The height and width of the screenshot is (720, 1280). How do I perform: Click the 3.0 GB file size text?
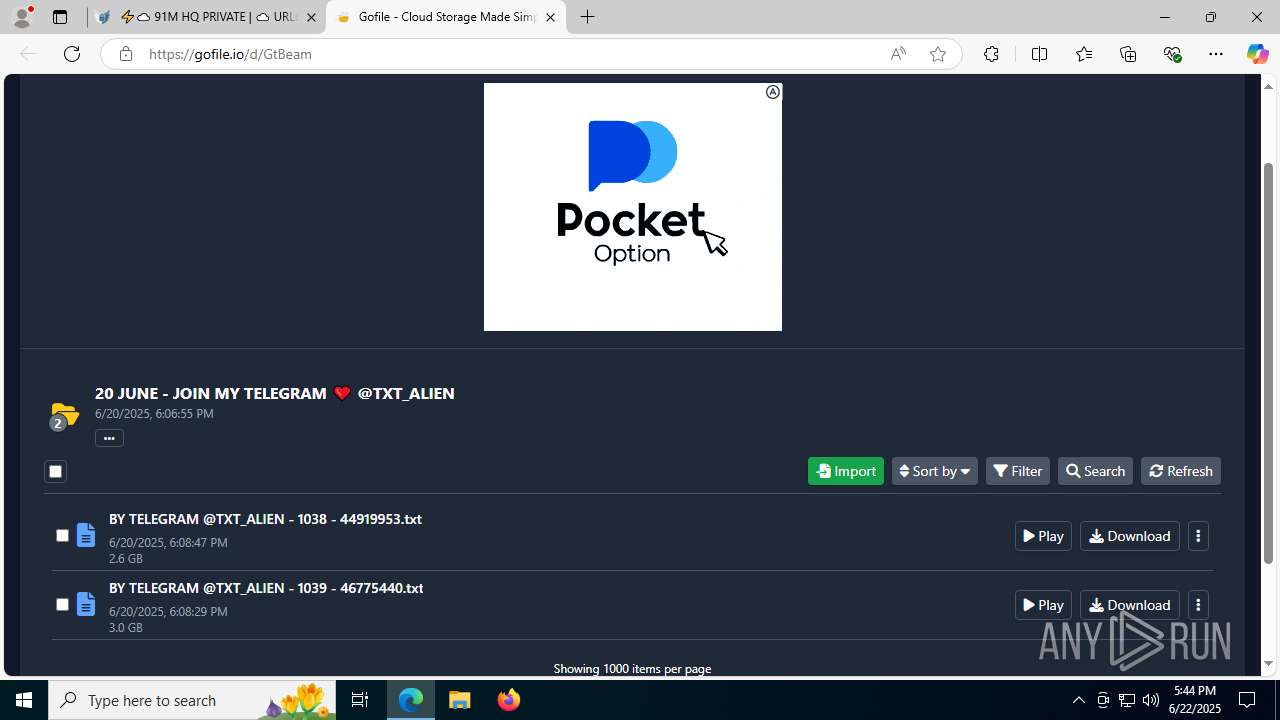click(126, 628)
